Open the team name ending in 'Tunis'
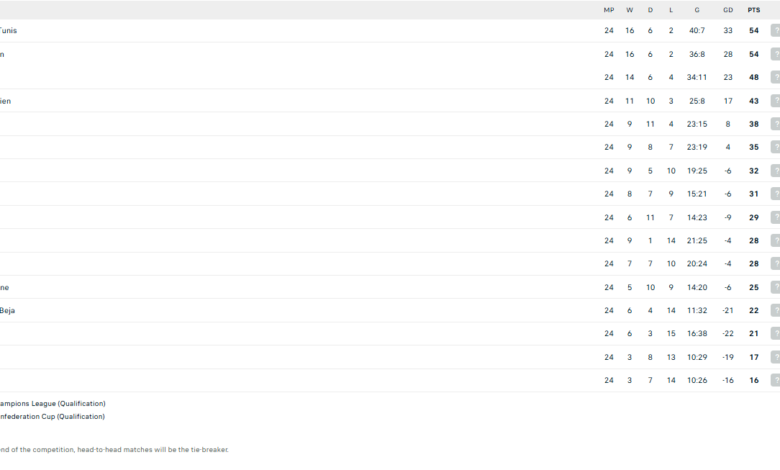The height and width of the screenshot is (470, 780). [8, 31]
